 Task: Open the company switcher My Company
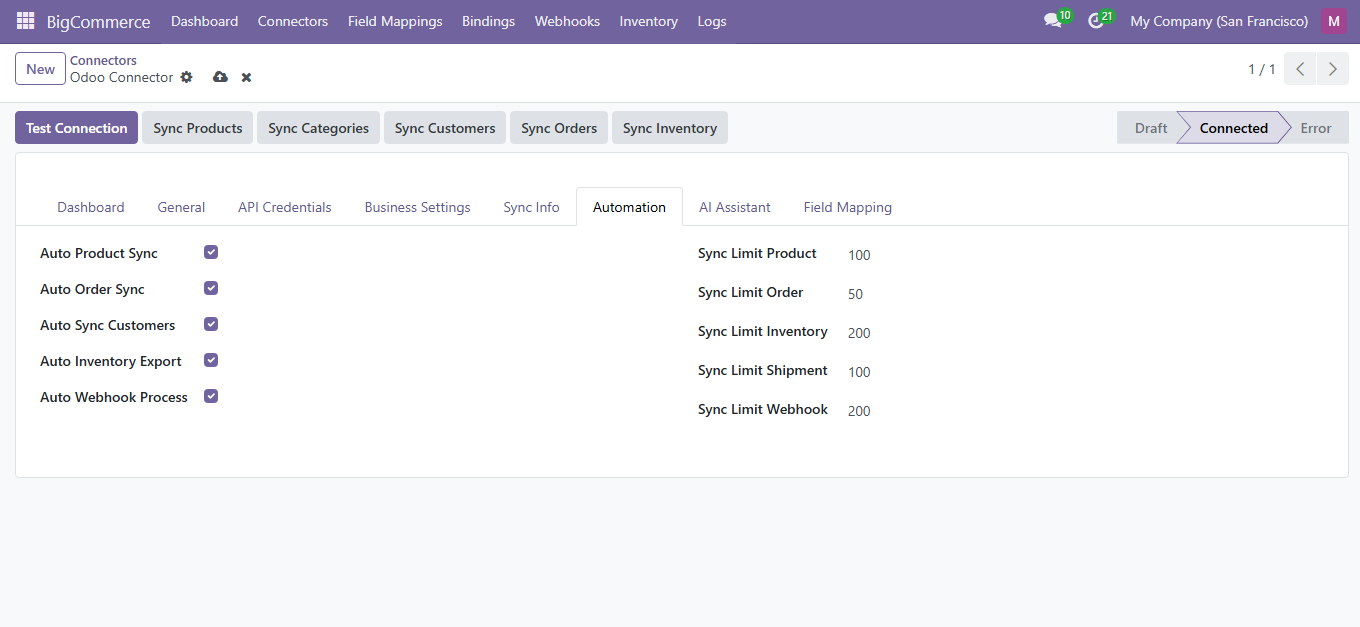(x=1218, y=21)
